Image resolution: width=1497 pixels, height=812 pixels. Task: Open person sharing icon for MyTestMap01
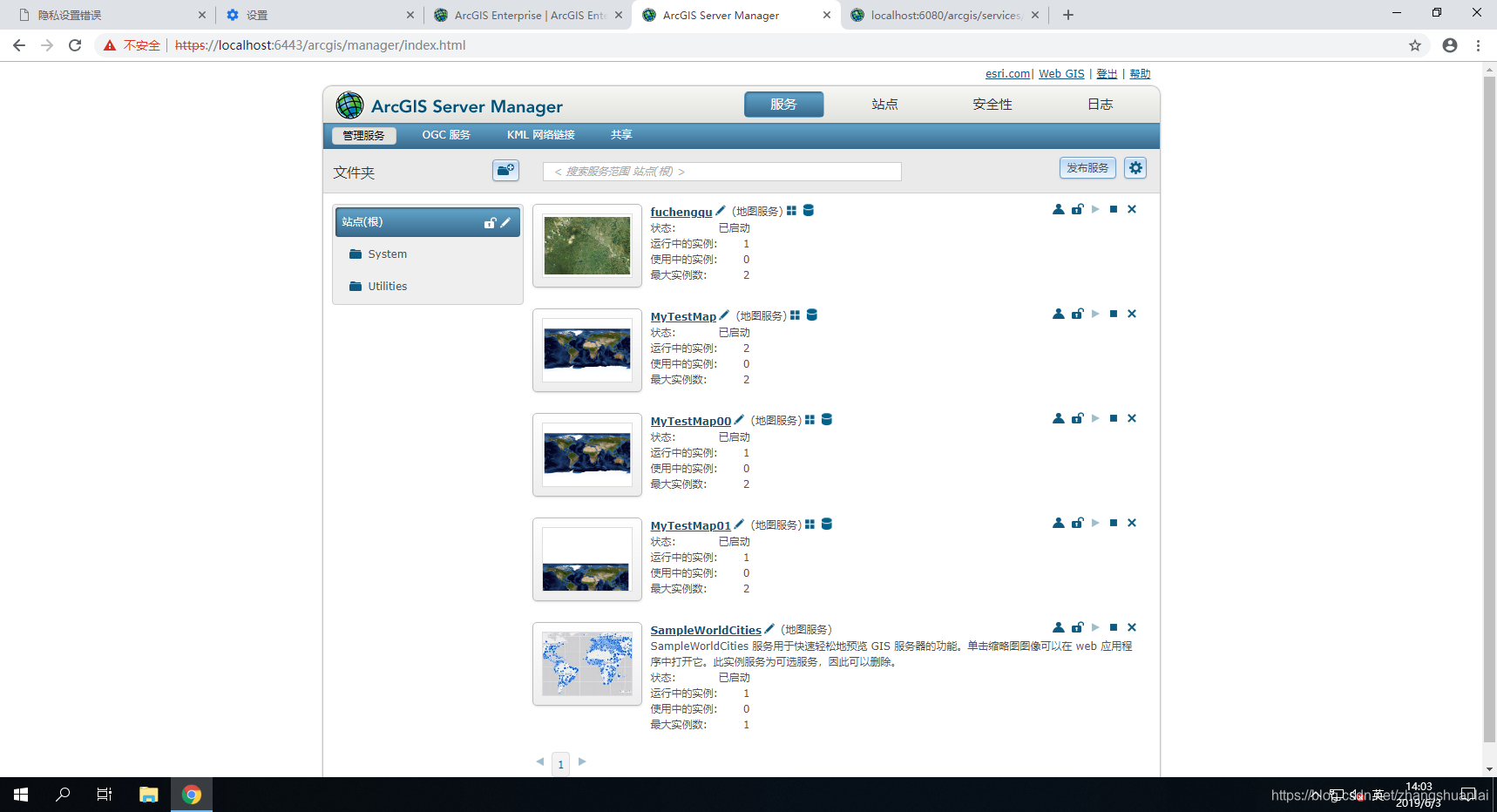[x=1058, y=523]
